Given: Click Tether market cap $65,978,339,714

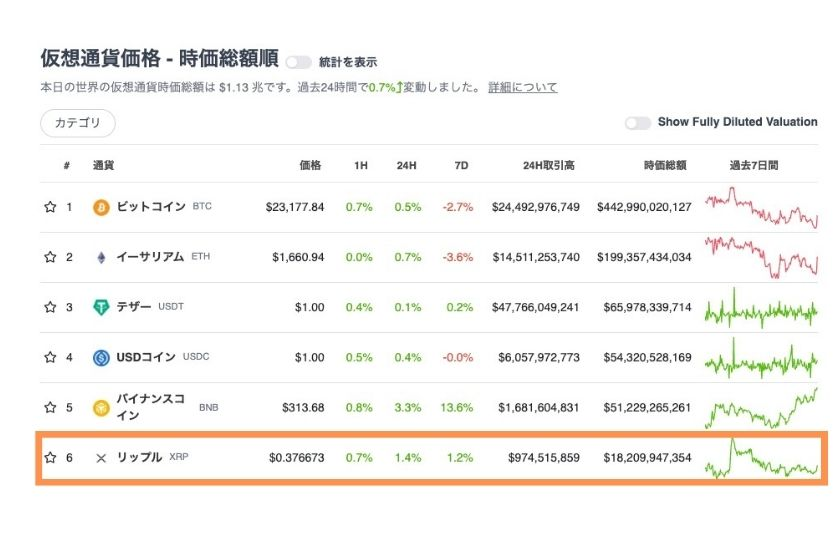Looking at the screenshot, I should [647, 307].
